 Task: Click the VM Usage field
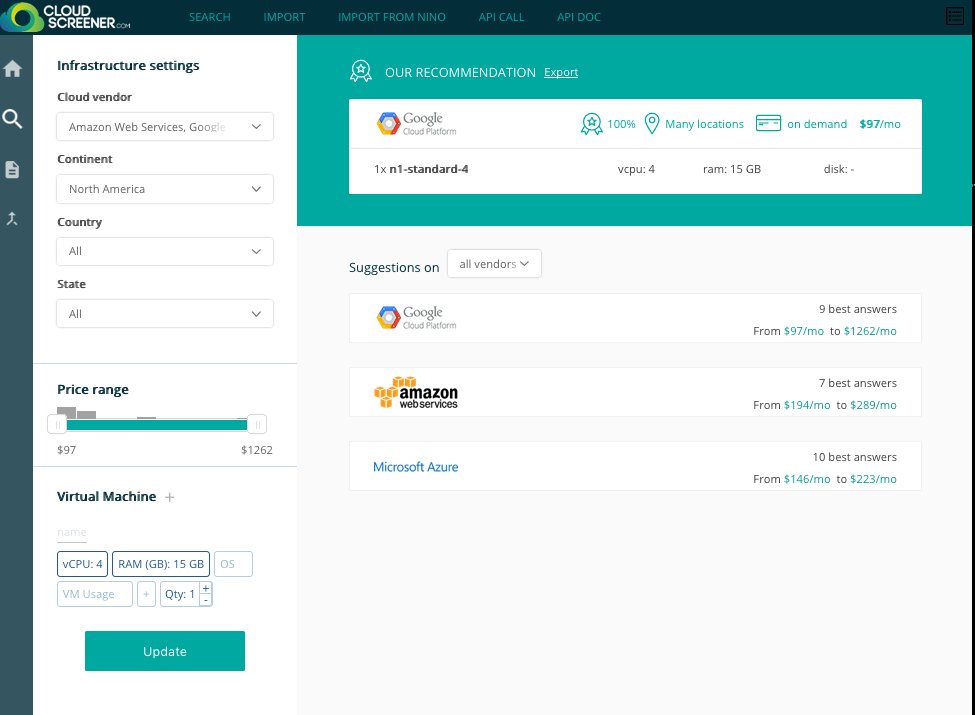(95, 594)
